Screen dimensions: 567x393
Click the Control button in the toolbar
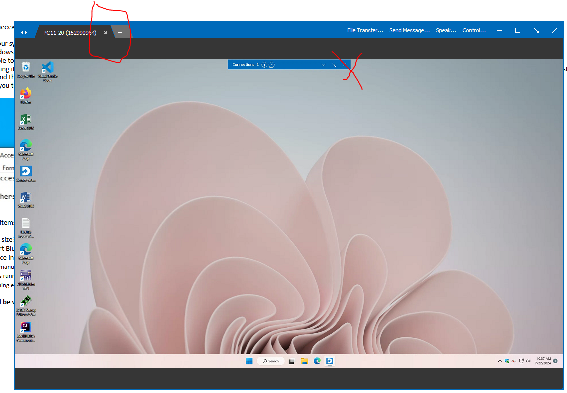474,30
